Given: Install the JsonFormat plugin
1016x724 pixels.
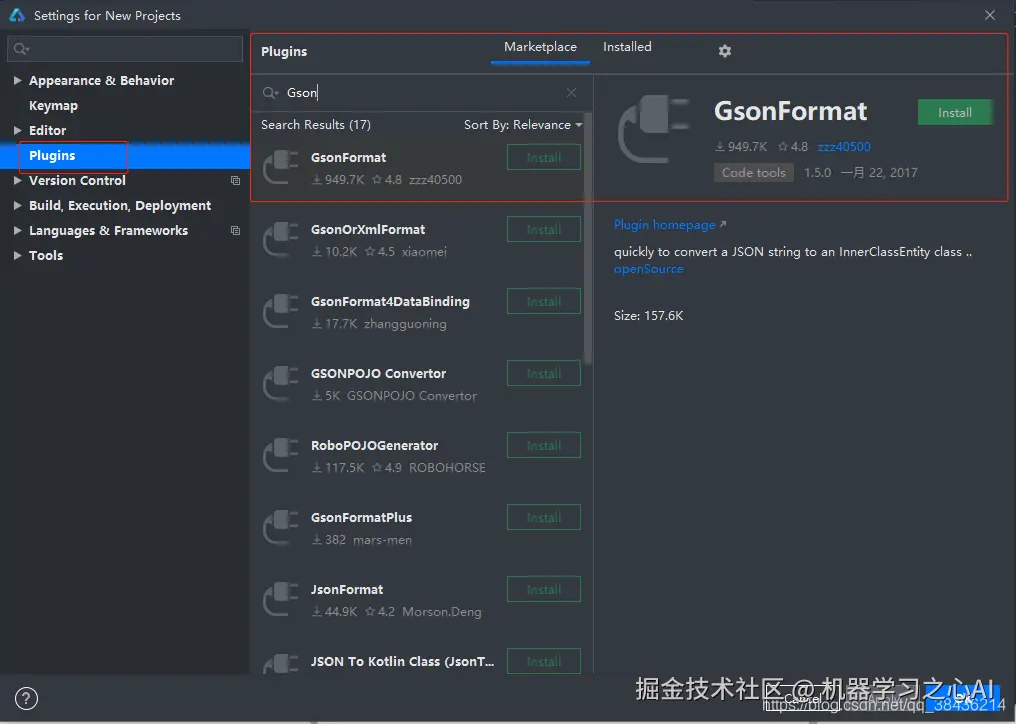Looking at the screenshot, I should click(544, 589).
